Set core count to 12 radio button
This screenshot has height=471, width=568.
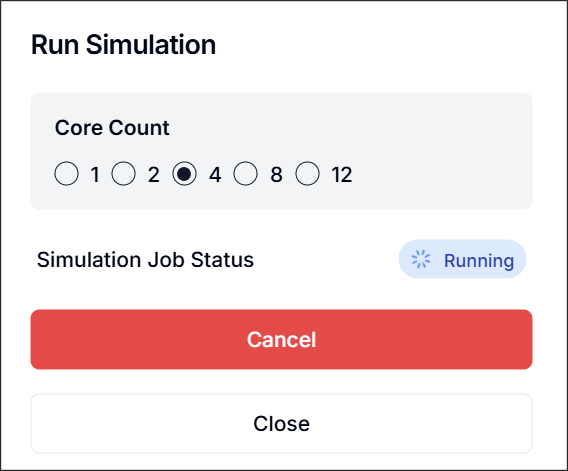pos(307,174)
